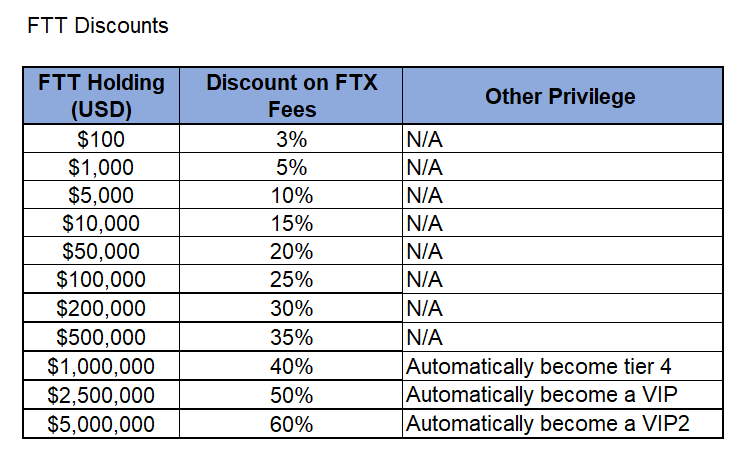Select the $100,000 holding cell
This screenshot has width=735, height=450.
click(x=101, y=279)
